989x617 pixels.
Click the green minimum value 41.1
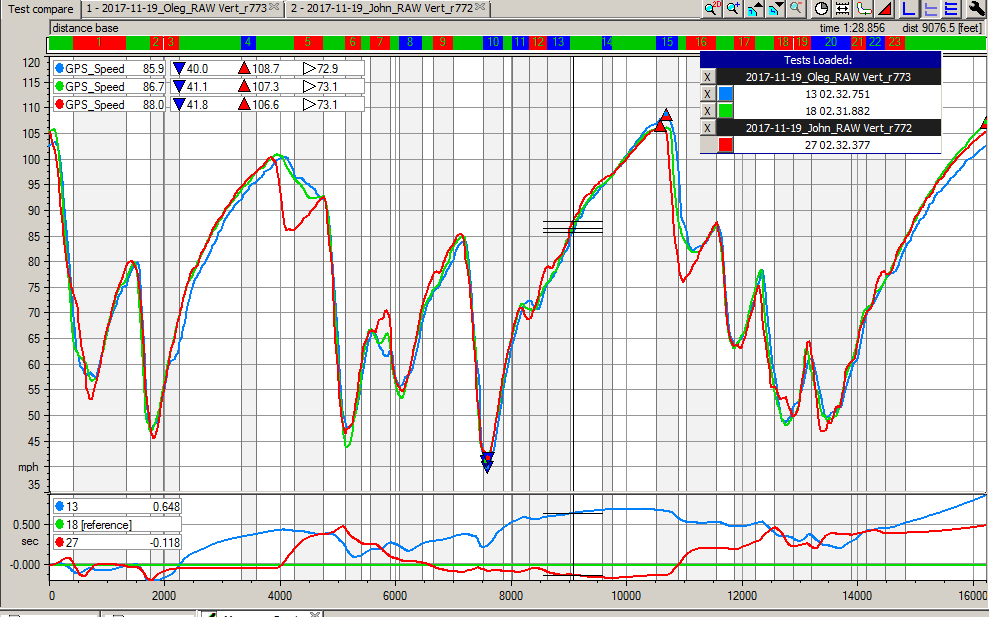tap(197, 86)
